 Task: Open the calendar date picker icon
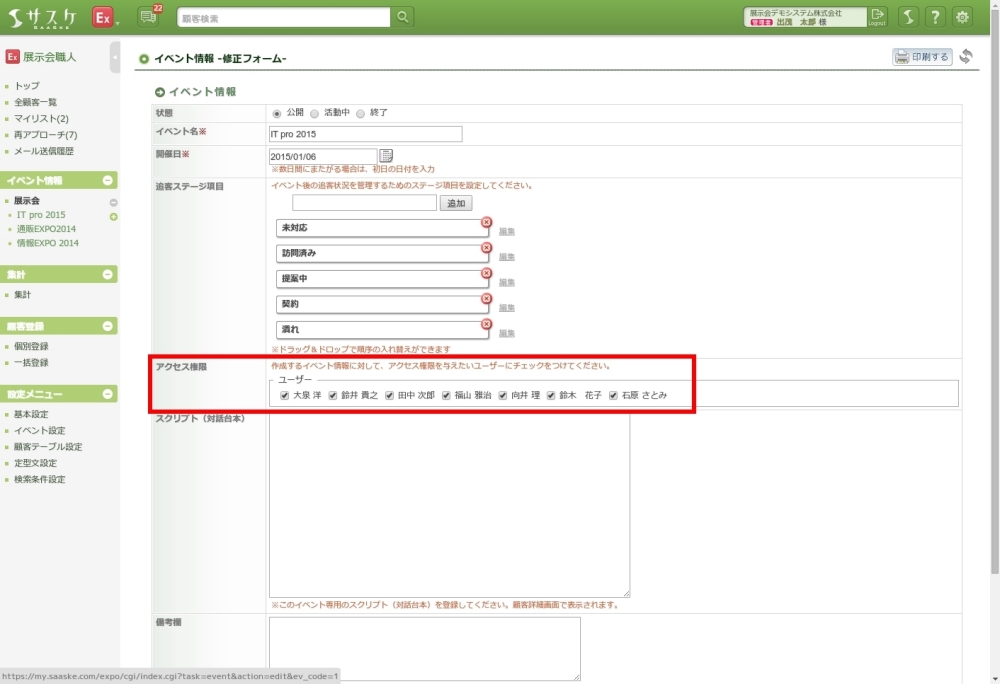[x=386, y=155]
